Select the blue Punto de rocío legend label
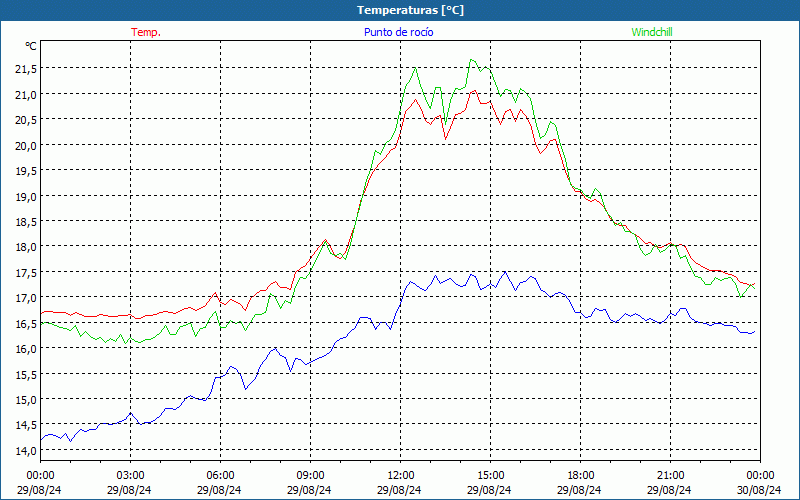The width and height of the screenshot is (800, 500). point(398,32)
